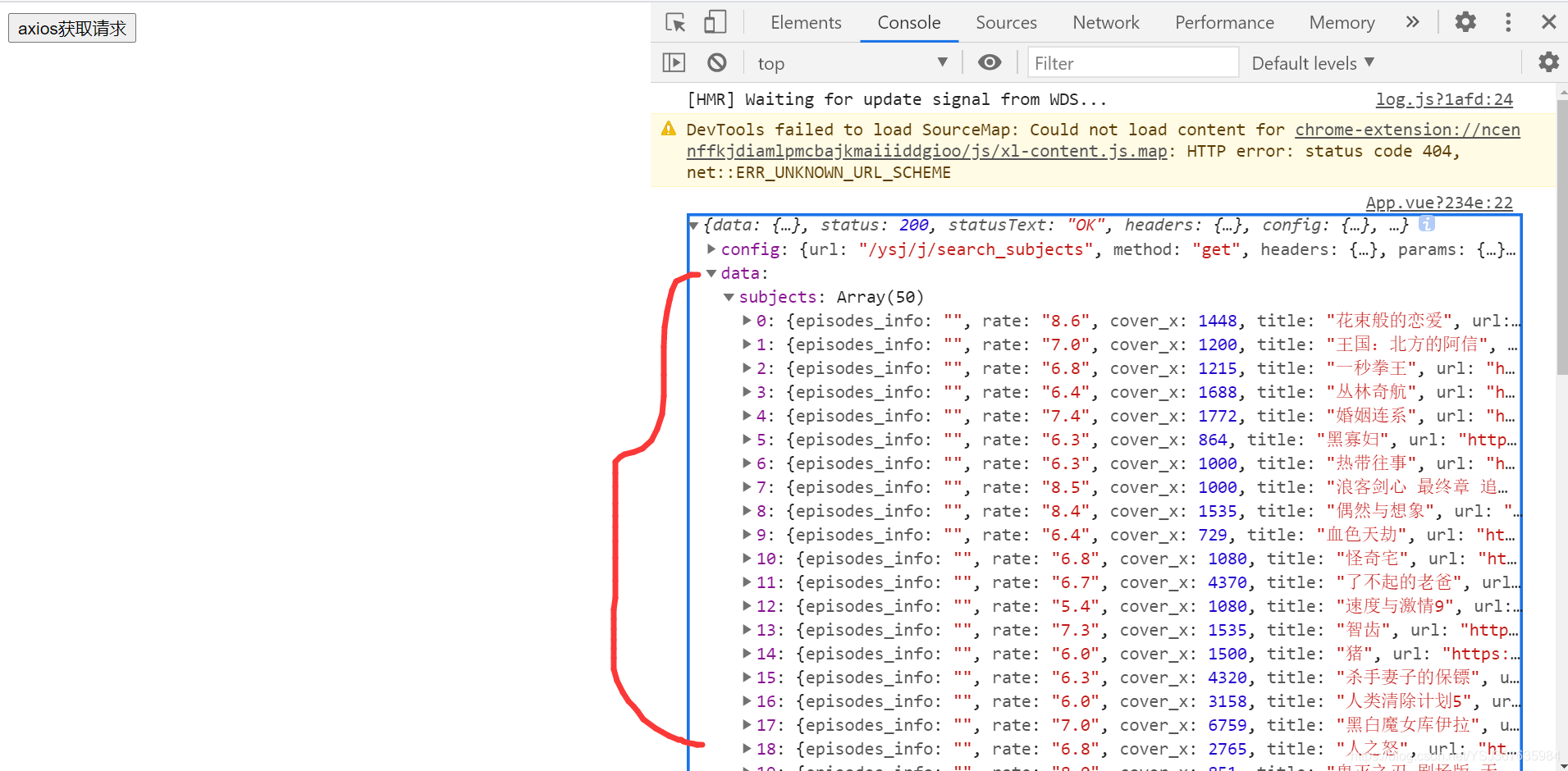Viewport: 1568px width, 771px height.
Task: Expand array item 5 titled 黑寡妇
Action: (747, 440)
